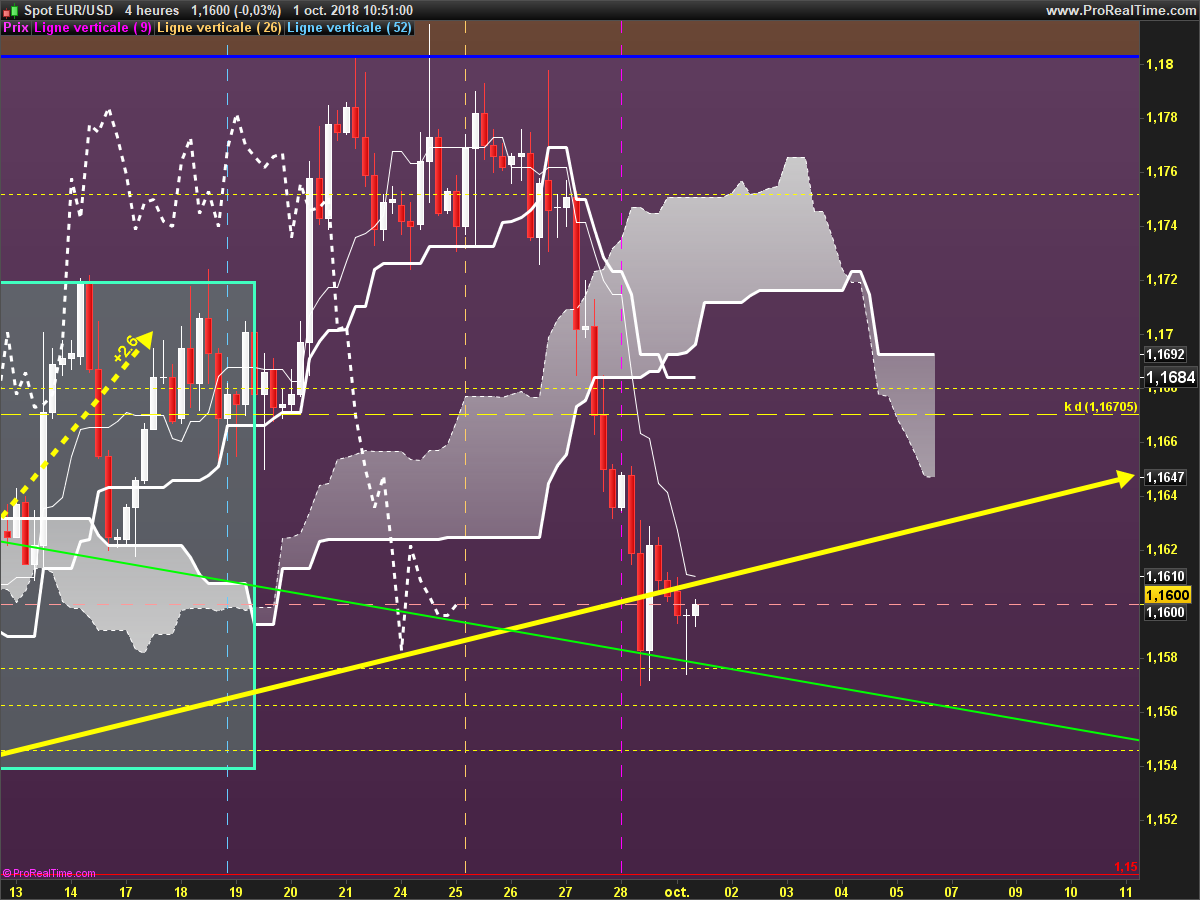This screenshot has height=900, width=1200.
Task: Select the Ligne verticale (26) label
Action: (220, 28)
